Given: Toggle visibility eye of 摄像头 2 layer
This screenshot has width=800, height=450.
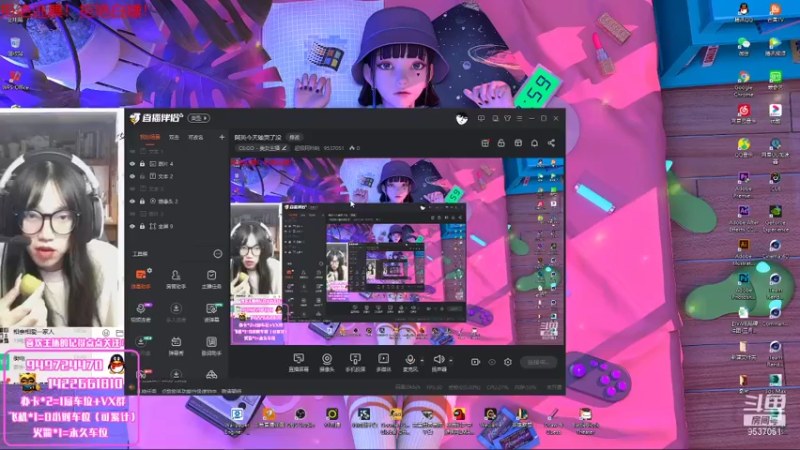Looking at the screenshot, I should (132, 201).
